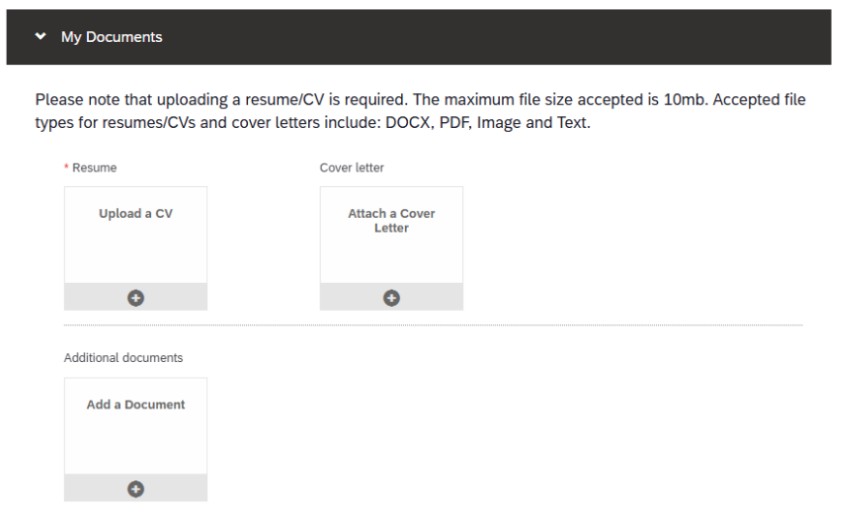Click the My Documents header title
The height and width of the screenshot is (513, 841).
pyautogui.click(x=111, y=37)
